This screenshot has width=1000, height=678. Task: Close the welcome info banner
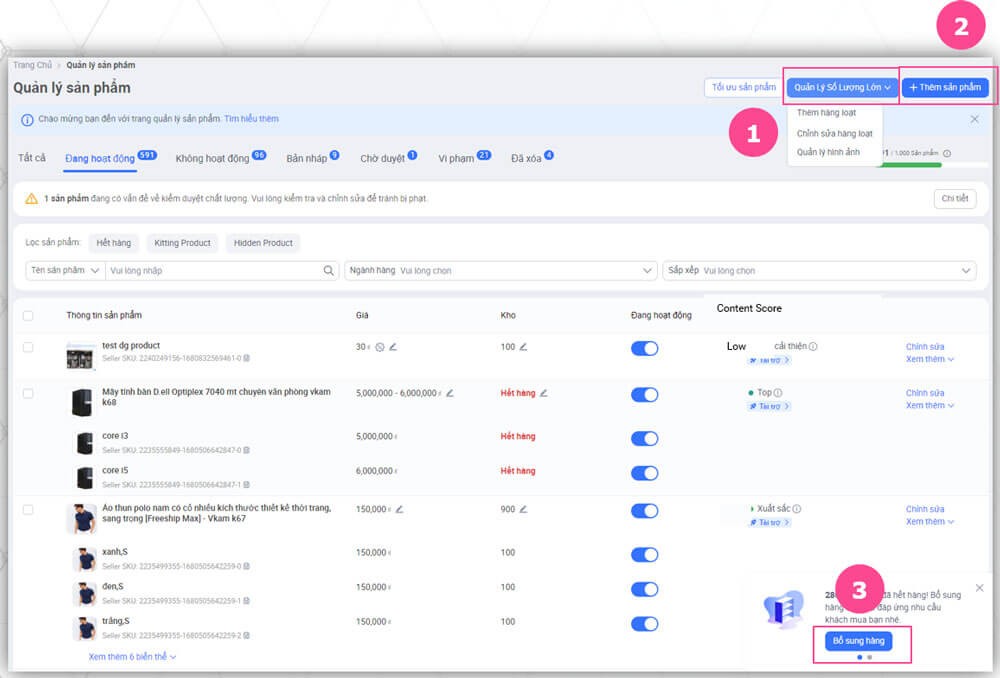coord(975,119)
